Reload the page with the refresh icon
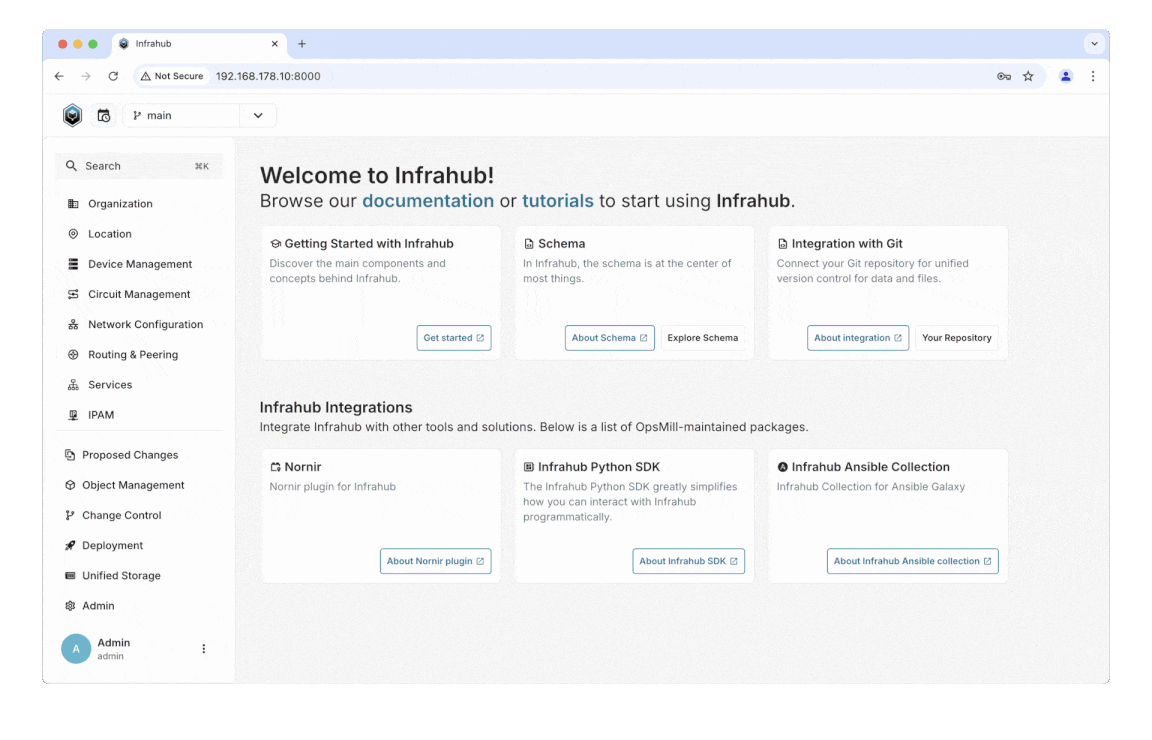The image size is (1152, 740). (x=113, y=76)
